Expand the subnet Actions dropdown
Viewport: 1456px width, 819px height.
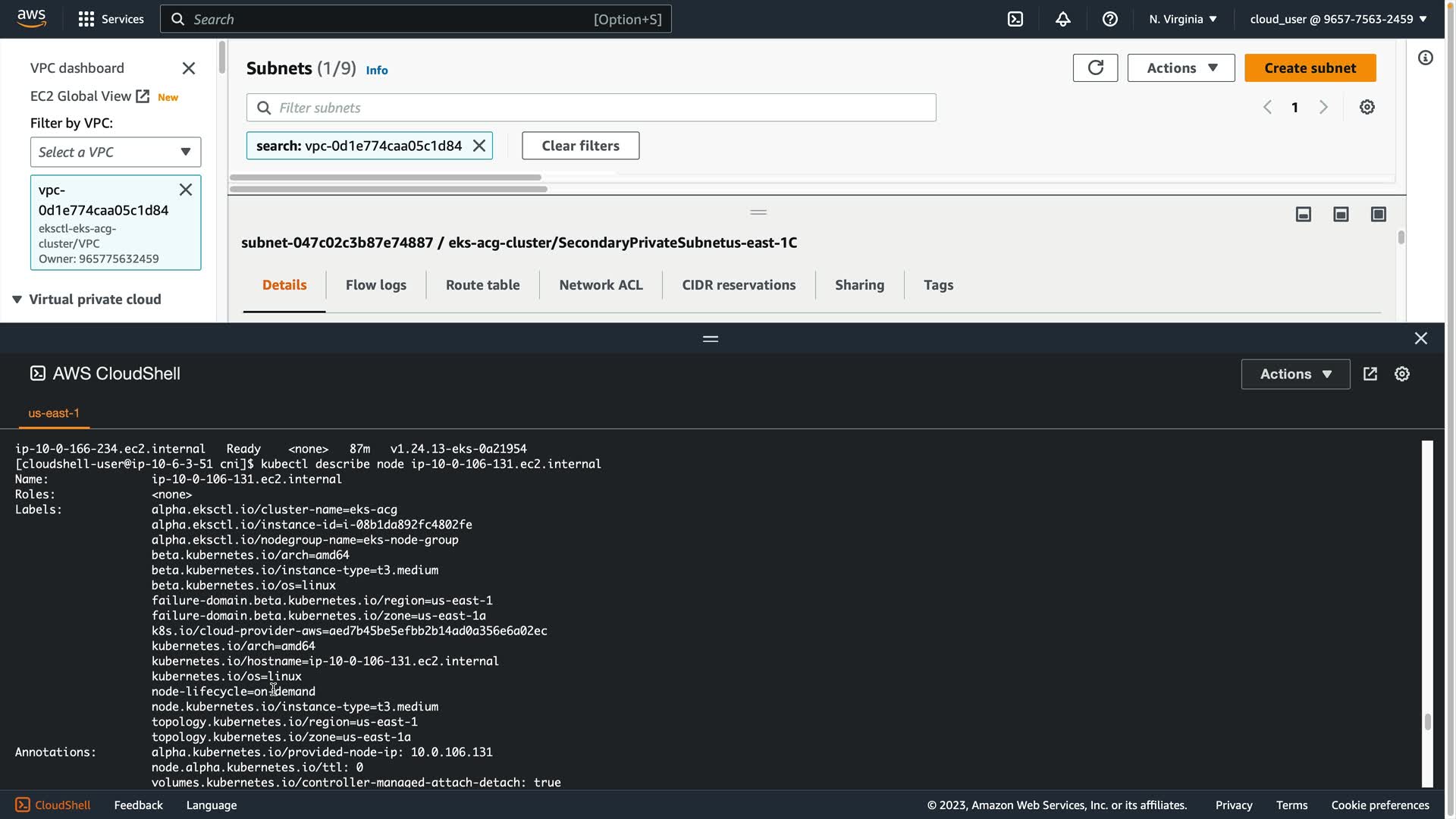pyautogui.click(x=1180, y=67)
